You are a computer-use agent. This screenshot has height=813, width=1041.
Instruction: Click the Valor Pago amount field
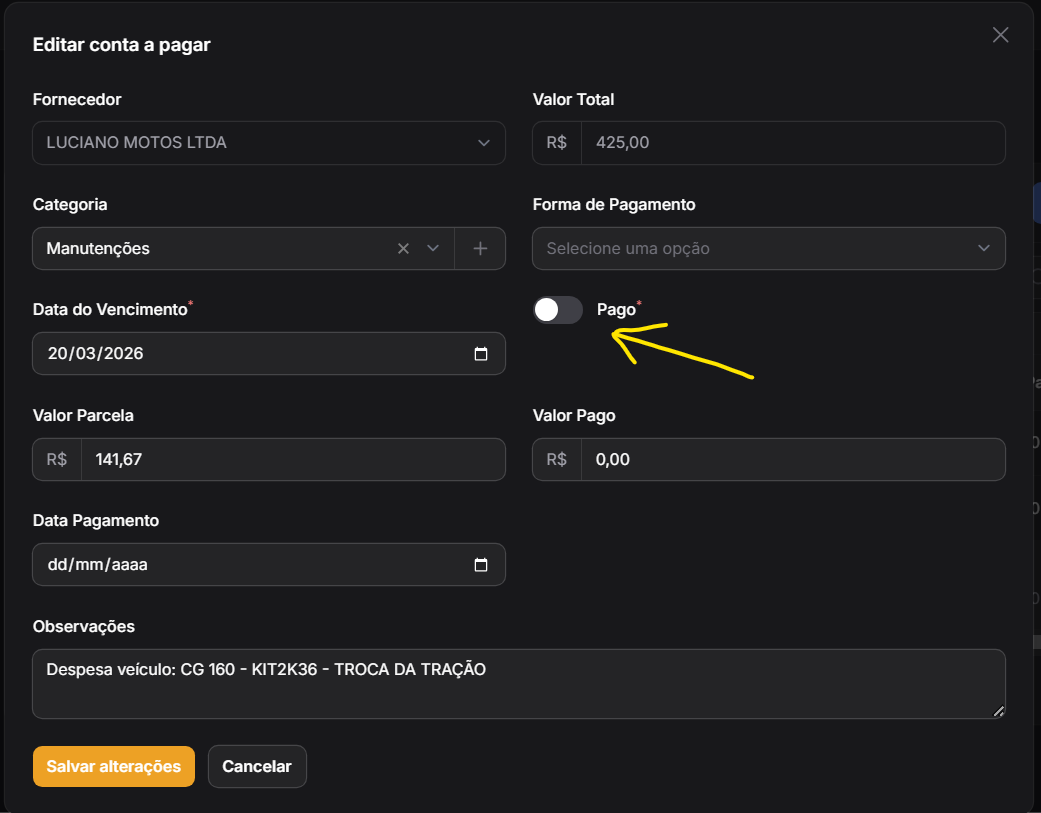[793, 459]
